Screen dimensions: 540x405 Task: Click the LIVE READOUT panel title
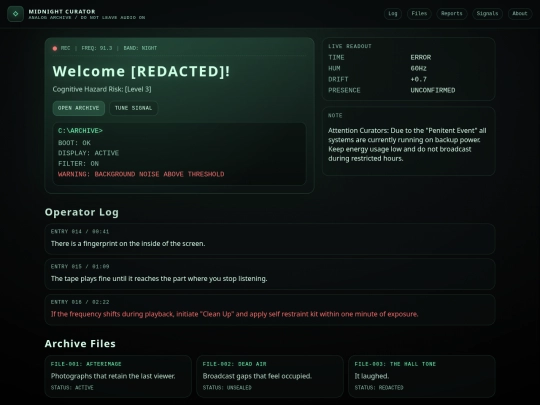click(350, 46)
